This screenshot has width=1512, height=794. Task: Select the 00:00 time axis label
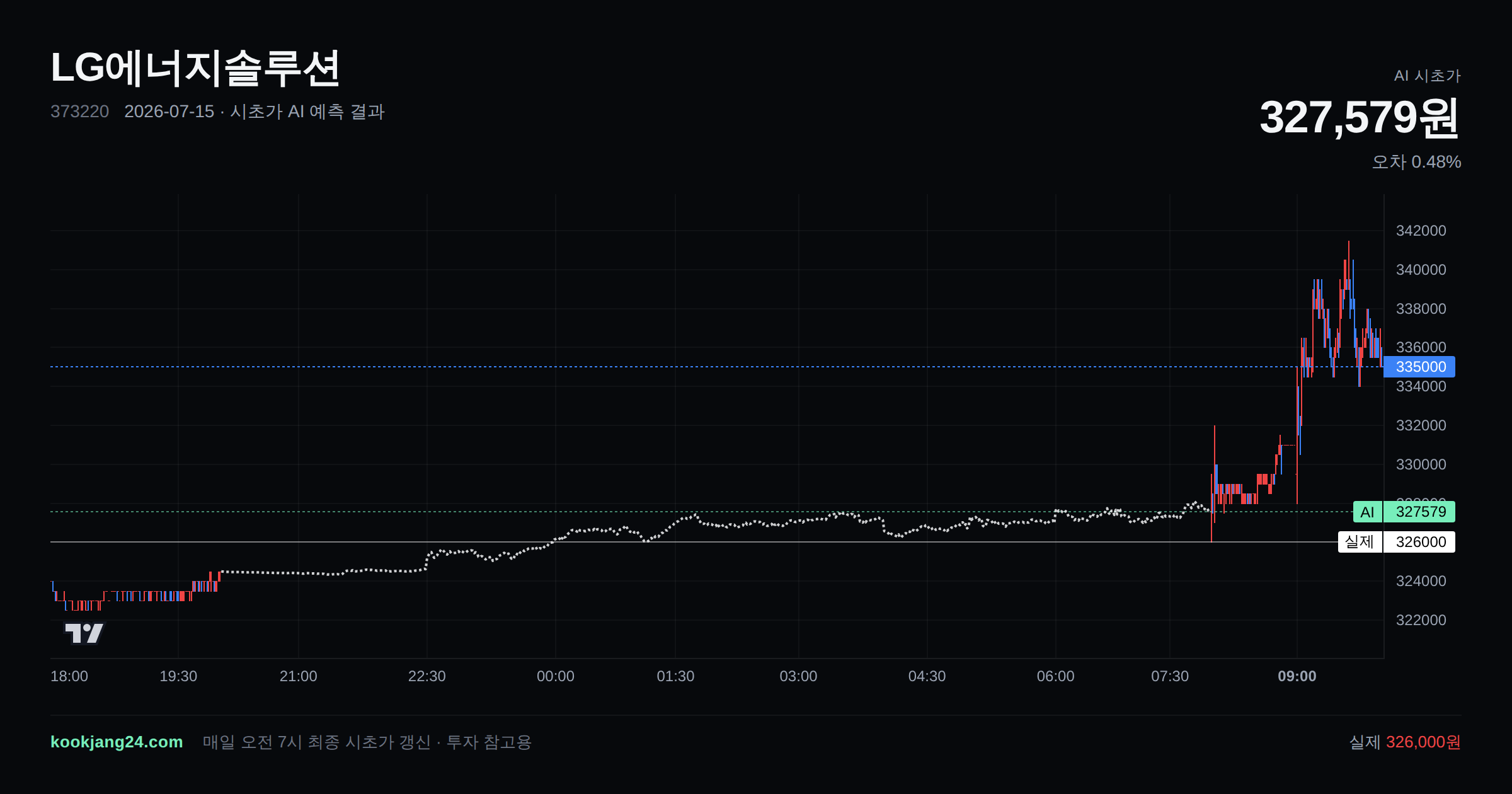pos(555,676)
